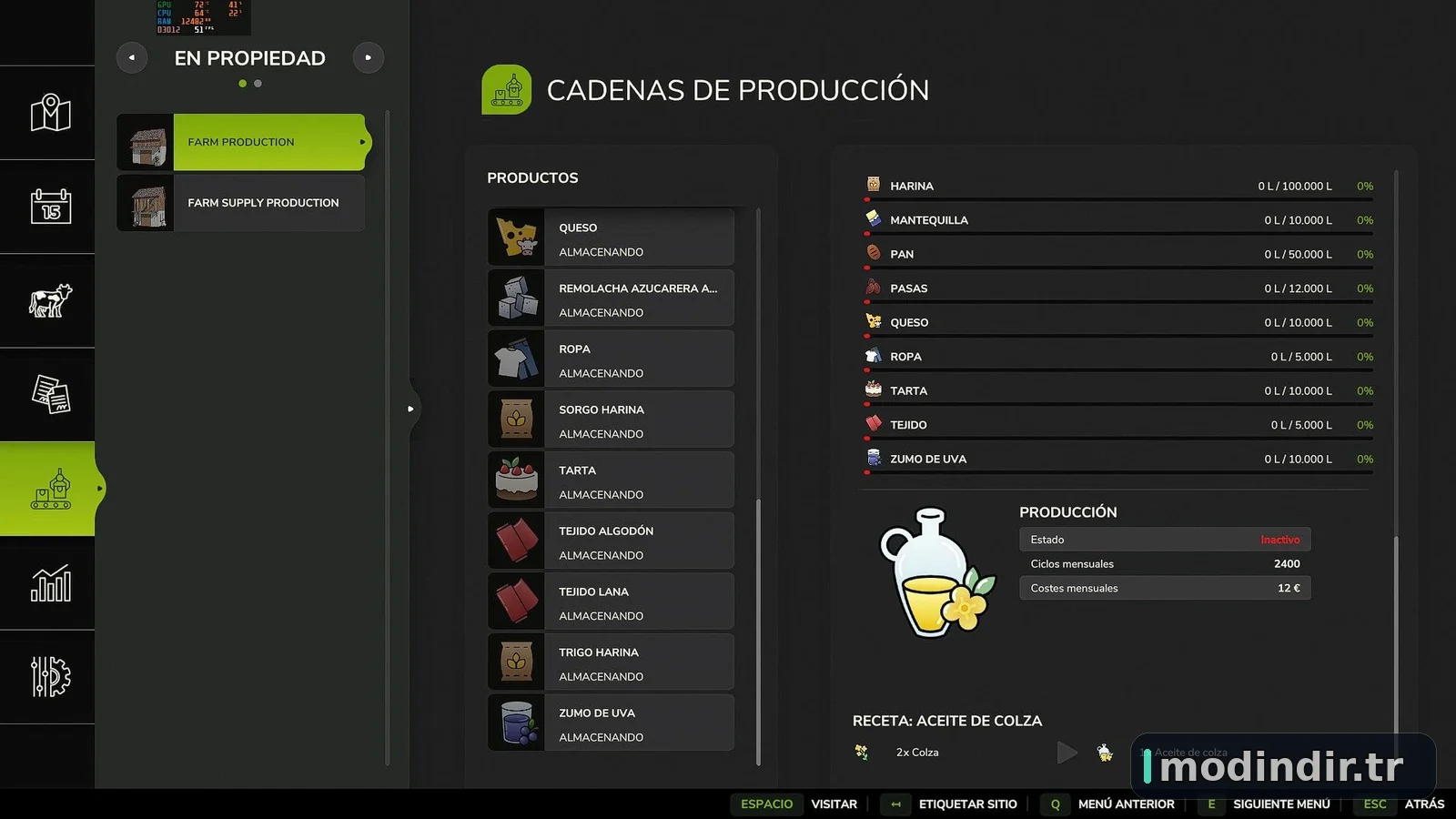1456x819 pixels.
Task: Click the Tejido Lana fabric icon
Action: coord(516,602)
